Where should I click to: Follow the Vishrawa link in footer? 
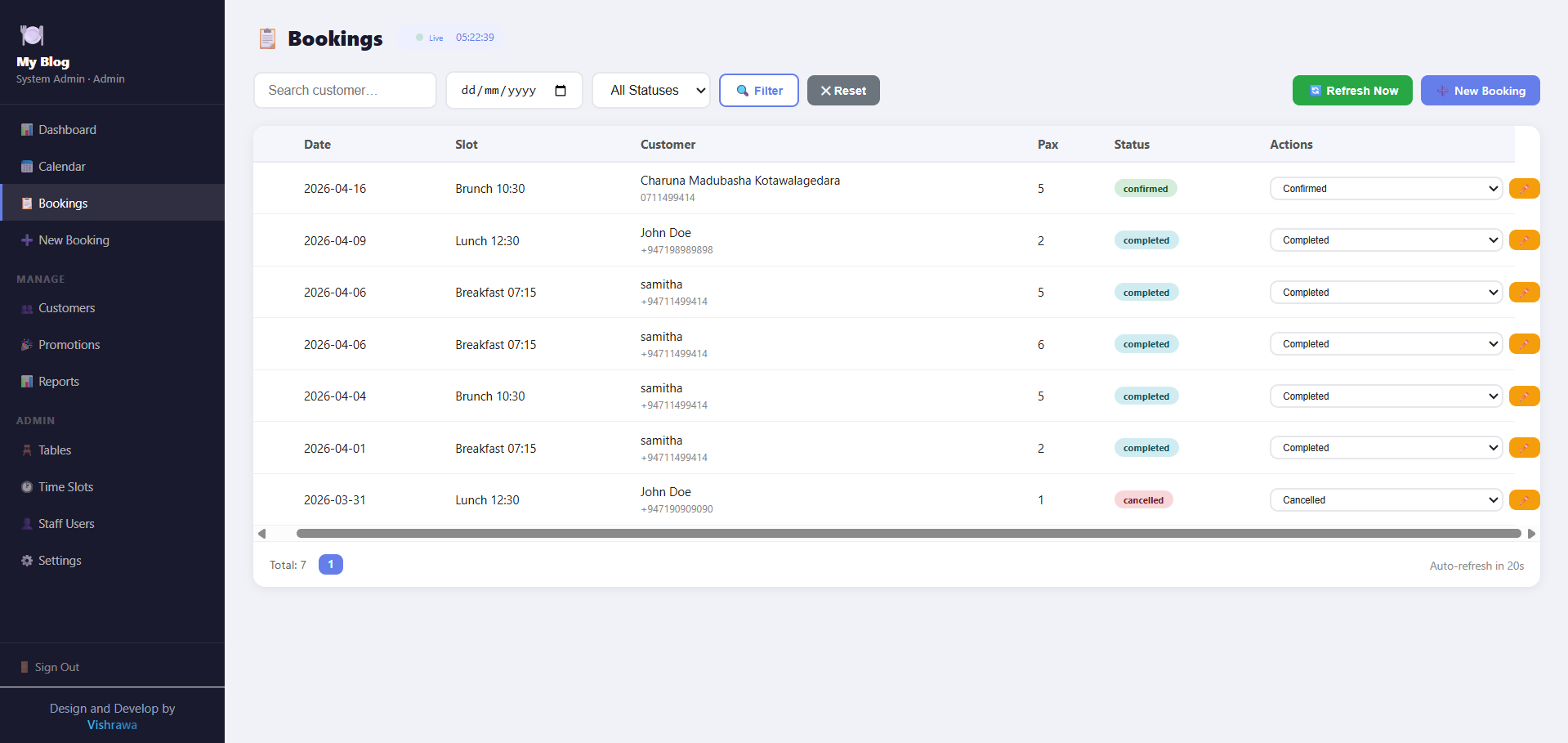112,725
